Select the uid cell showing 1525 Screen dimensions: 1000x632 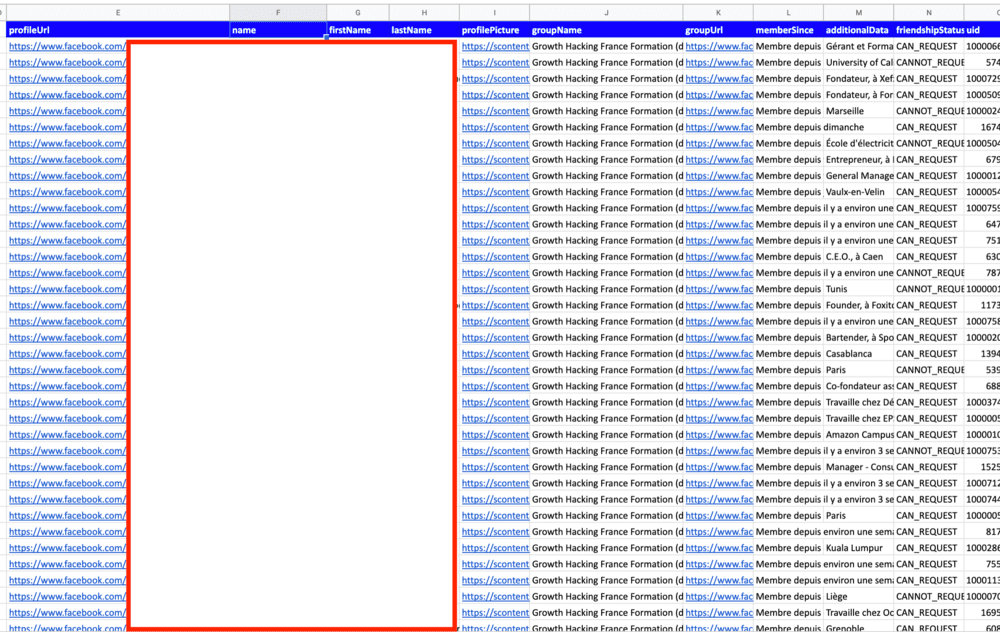(x=982, y=467)
